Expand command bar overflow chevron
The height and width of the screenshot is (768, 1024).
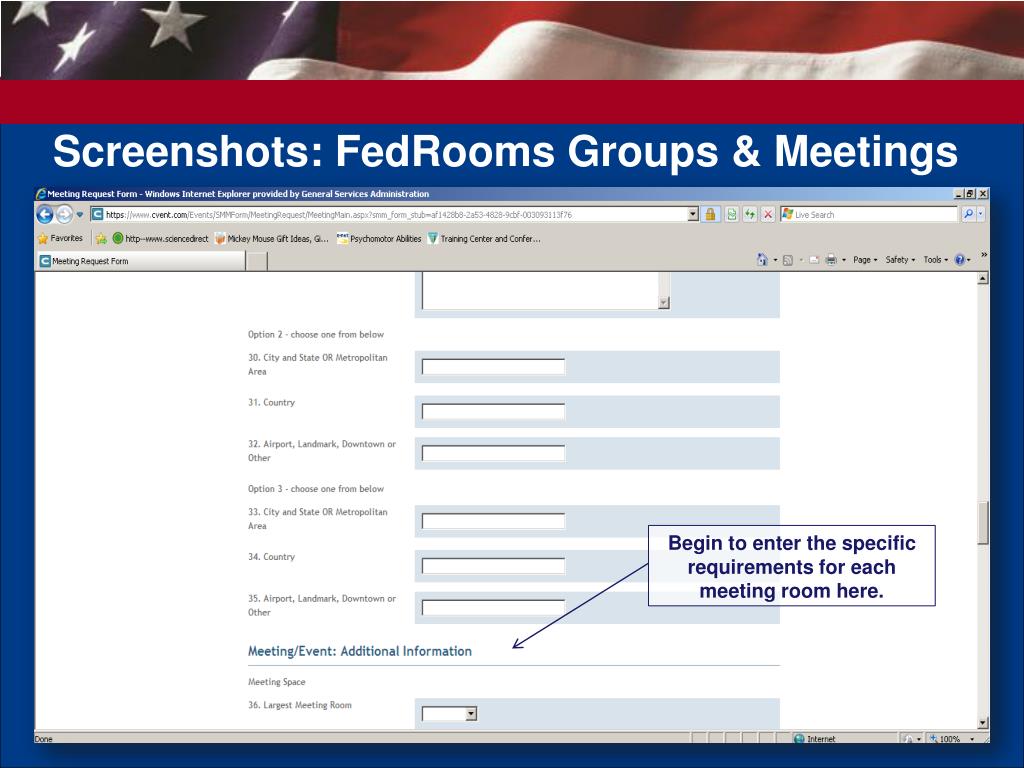(984, 255)
